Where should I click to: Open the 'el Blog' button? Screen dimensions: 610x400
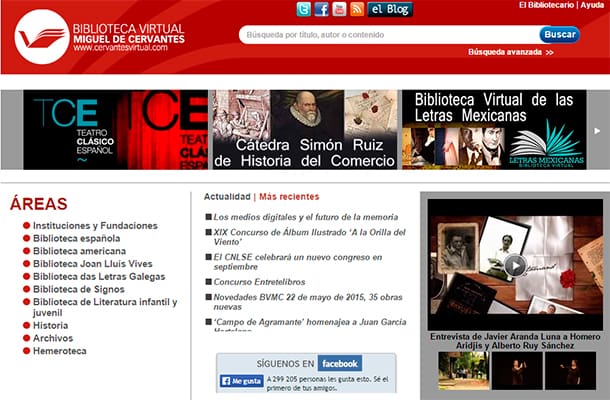pyautogui.click(x=390, y=9)
